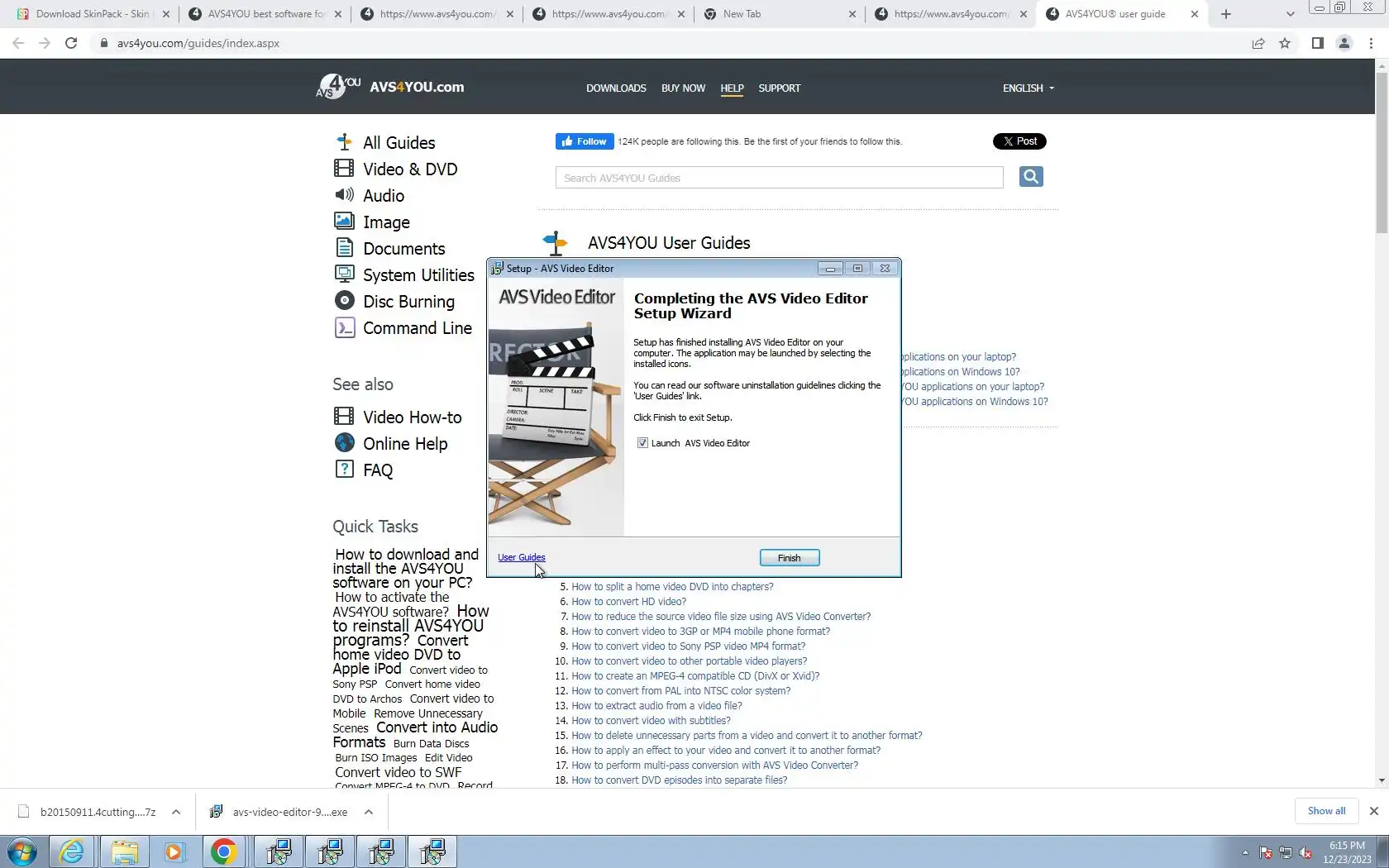The image size is (1389, 868).
Task: Click the Chrome icon in the taskbar
Action: [x=223, y=851]
